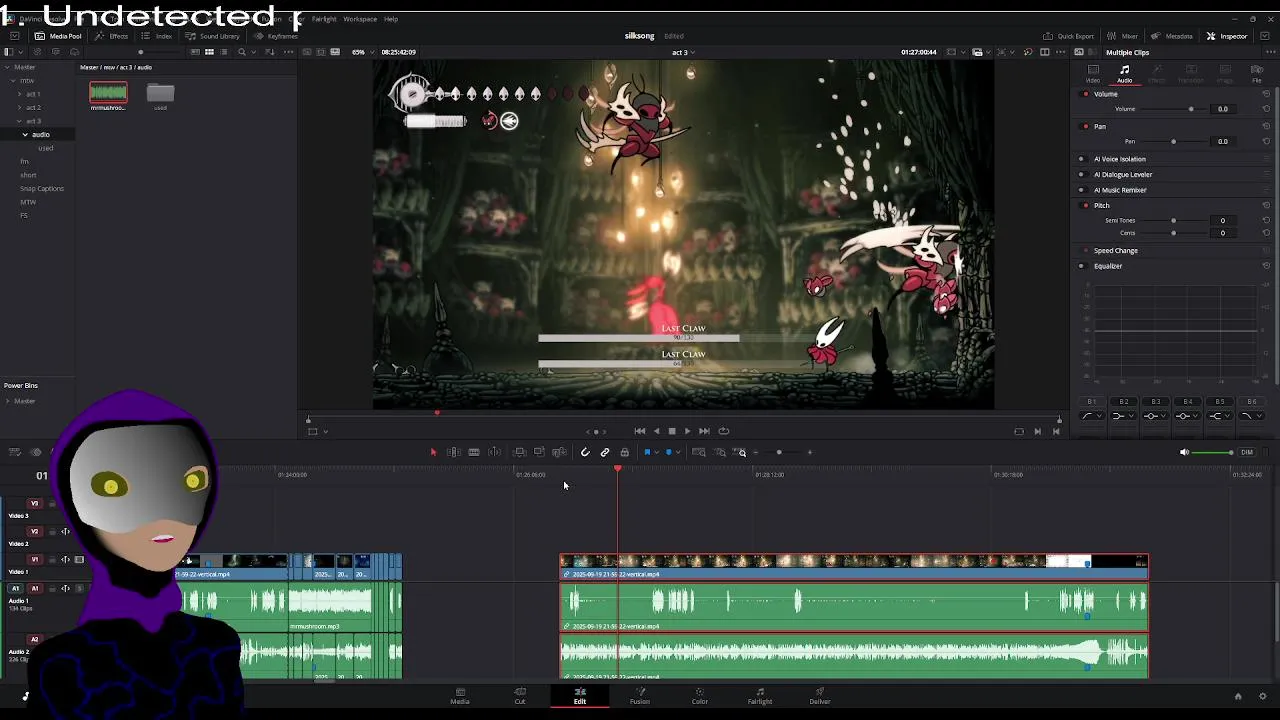
Task: Enable AI Dialogue Leveler
Action: tap(1081, 174)
